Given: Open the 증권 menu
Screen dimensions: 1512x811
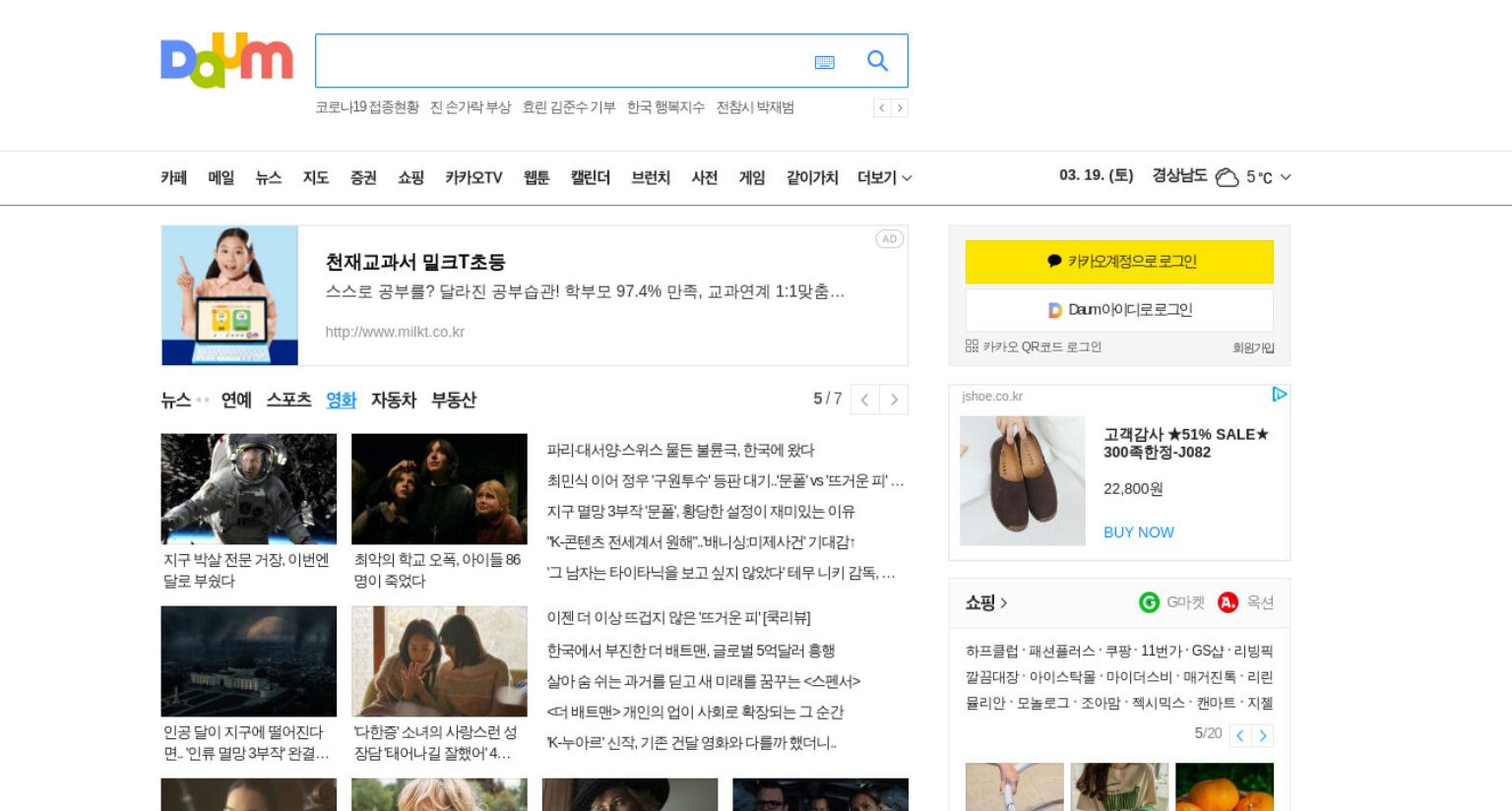Looking at the screenshot, I should click(x=363, y=178).
